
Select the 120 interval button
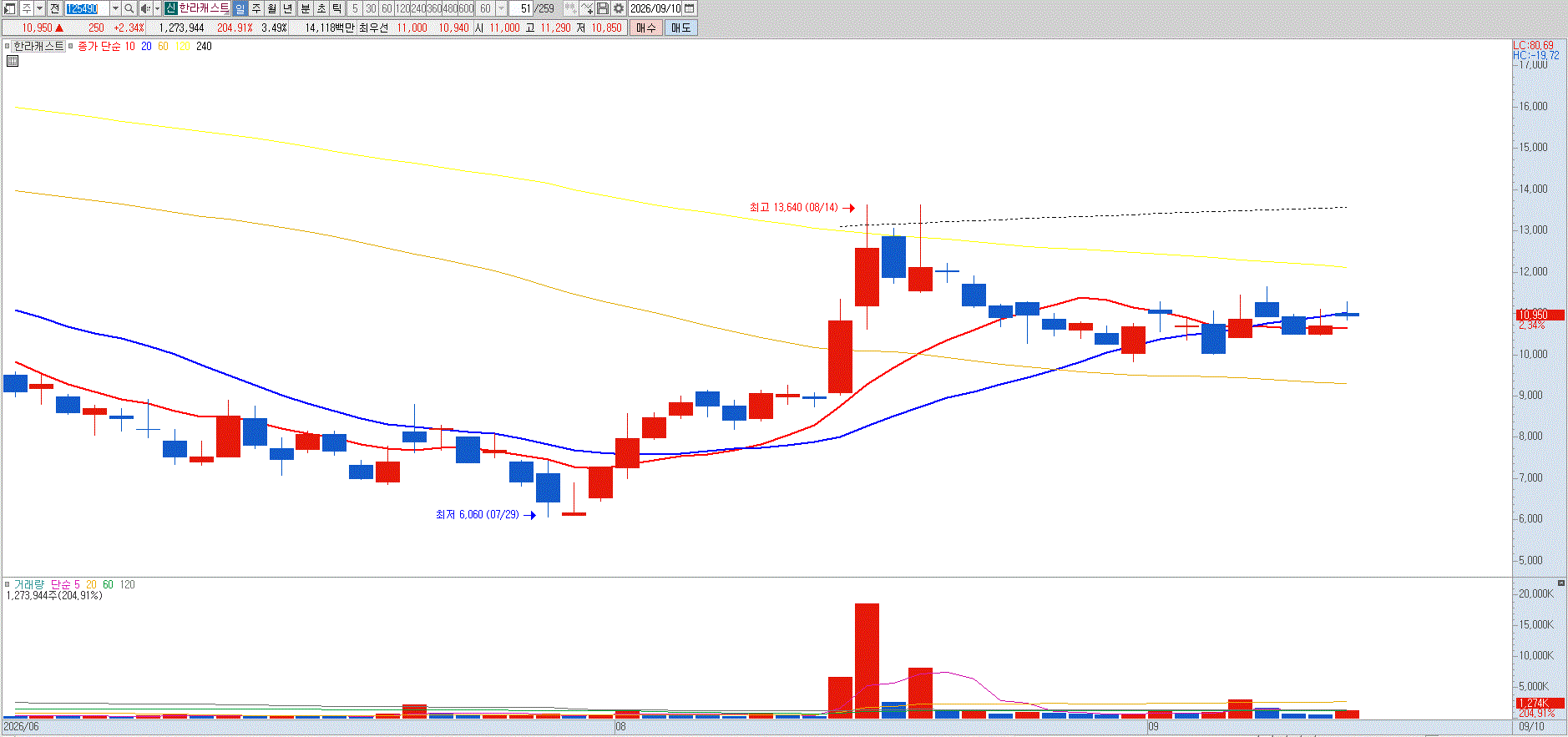tap(402, 8)
